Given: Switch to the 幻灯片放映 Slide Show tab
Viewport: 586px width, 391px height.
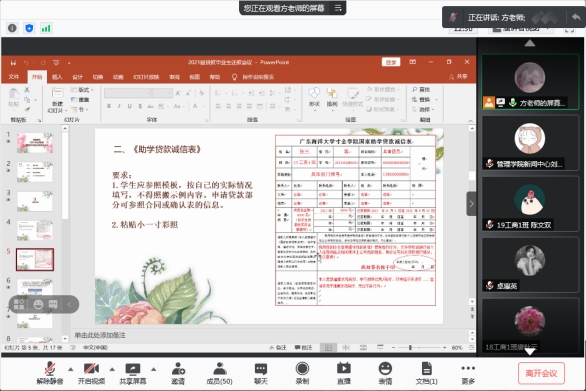Looking at the screenshot, I should tap(146, 77).
